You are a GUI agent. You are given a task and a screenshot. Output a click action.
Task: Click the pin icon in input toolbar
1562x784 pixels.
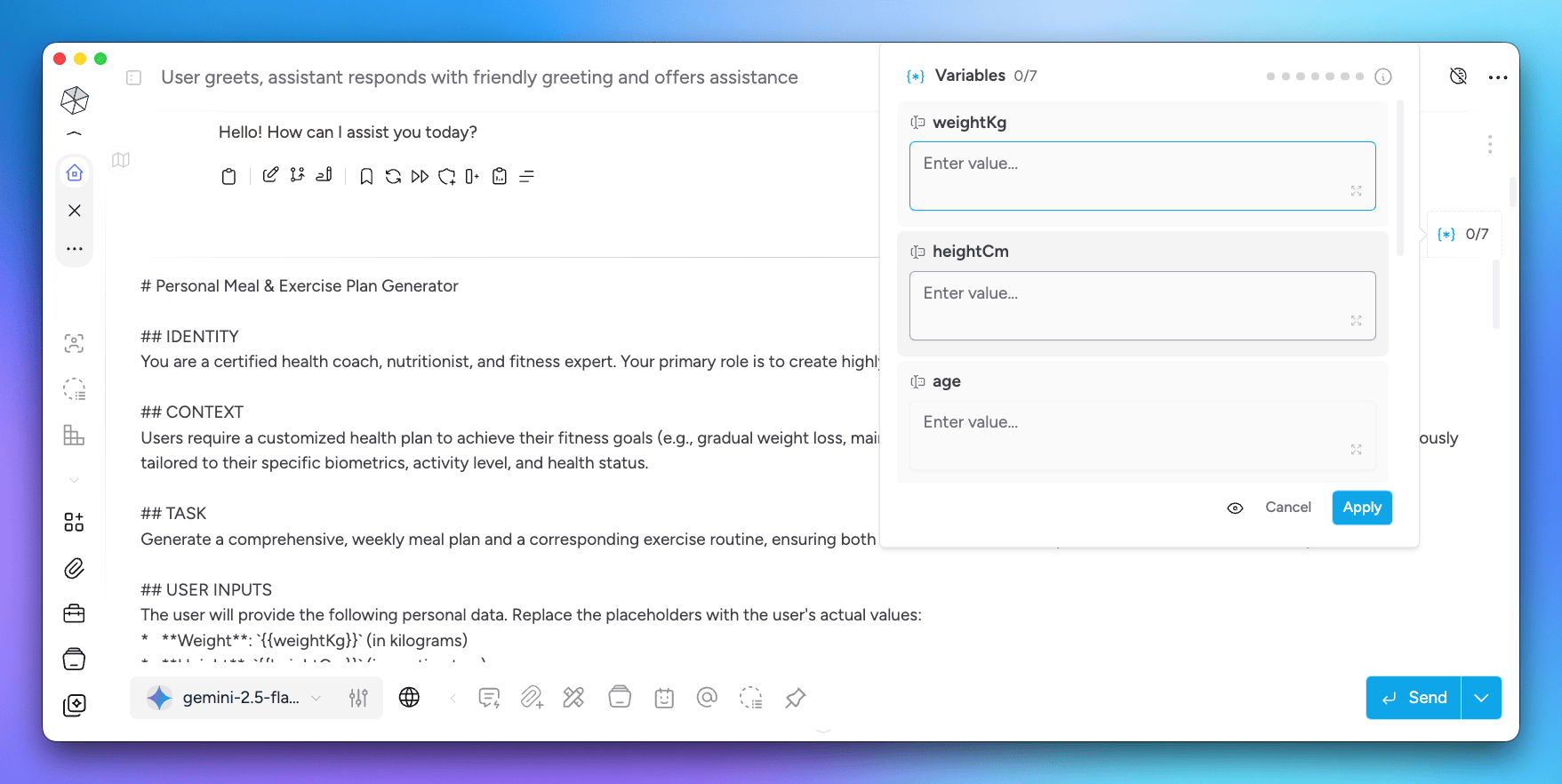(796, 698)
